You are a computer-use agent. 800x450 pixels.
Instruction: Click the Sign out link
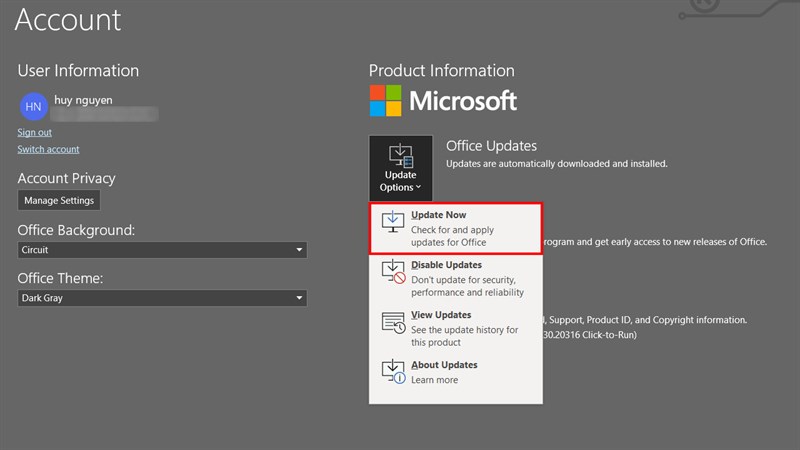[x=34, y=132]
